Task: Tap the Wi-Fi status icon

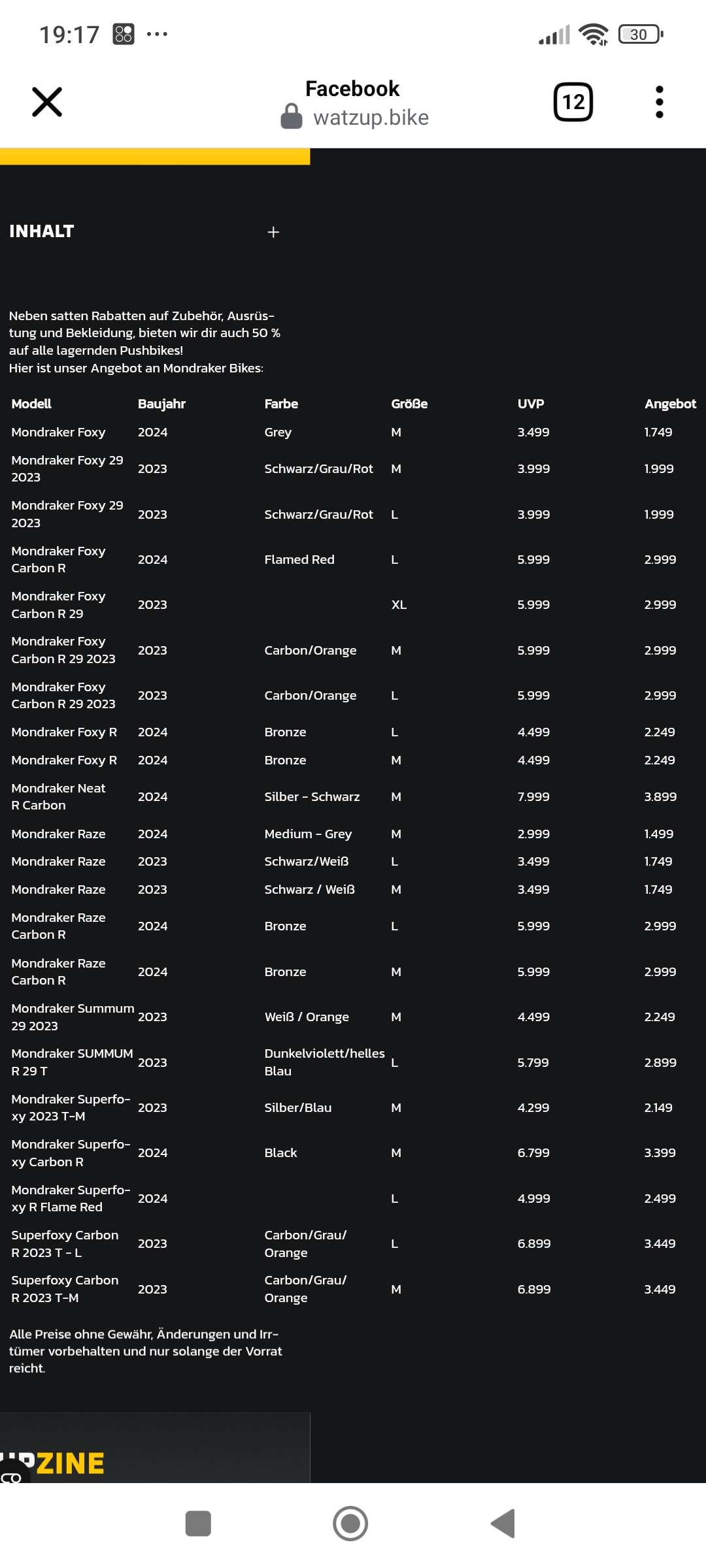Action: pyautogui.click(x=594, y=34)
